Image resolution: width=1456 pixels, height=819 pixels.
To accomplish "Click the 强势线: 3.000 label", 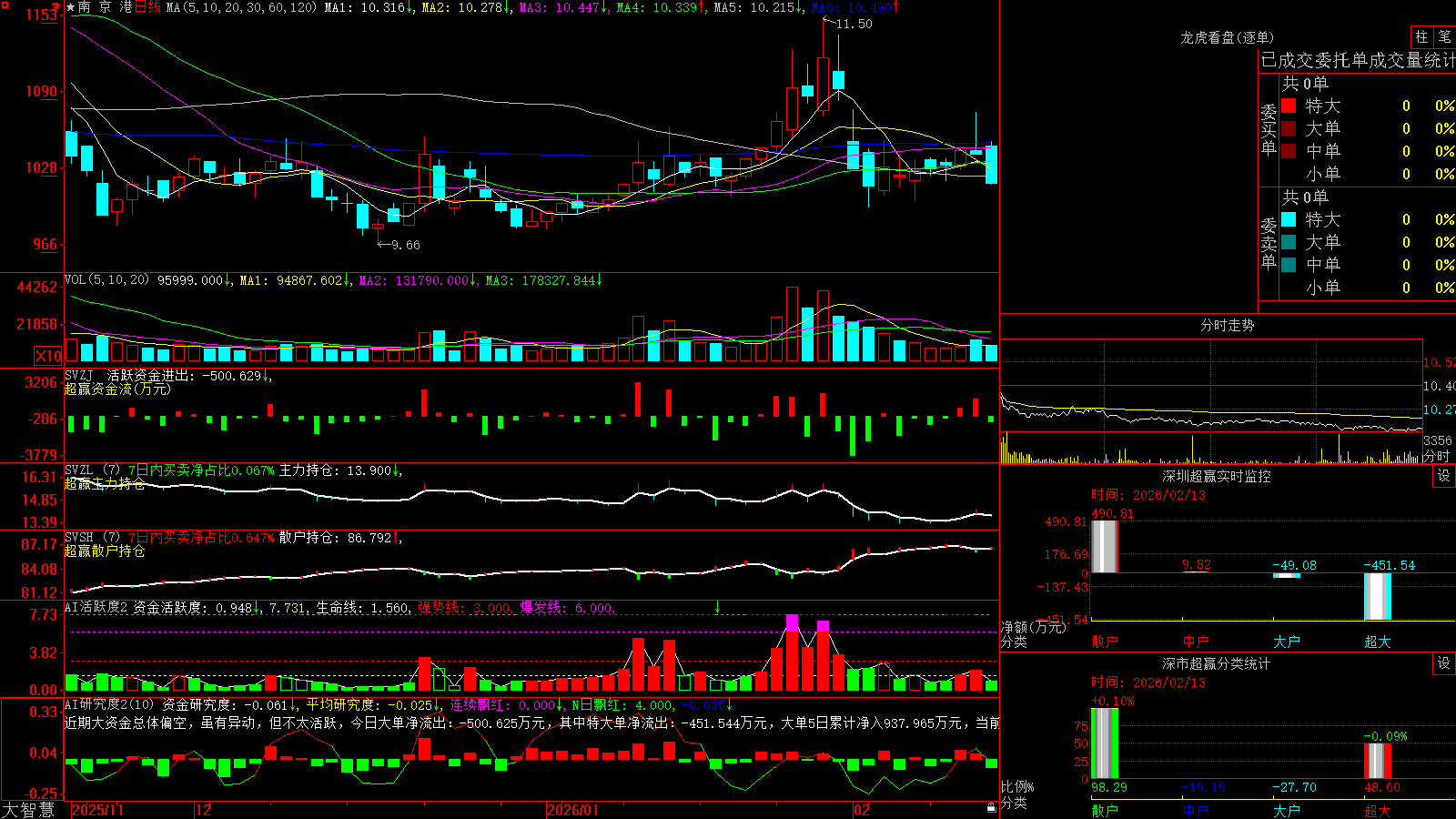I will coord(464,608).
